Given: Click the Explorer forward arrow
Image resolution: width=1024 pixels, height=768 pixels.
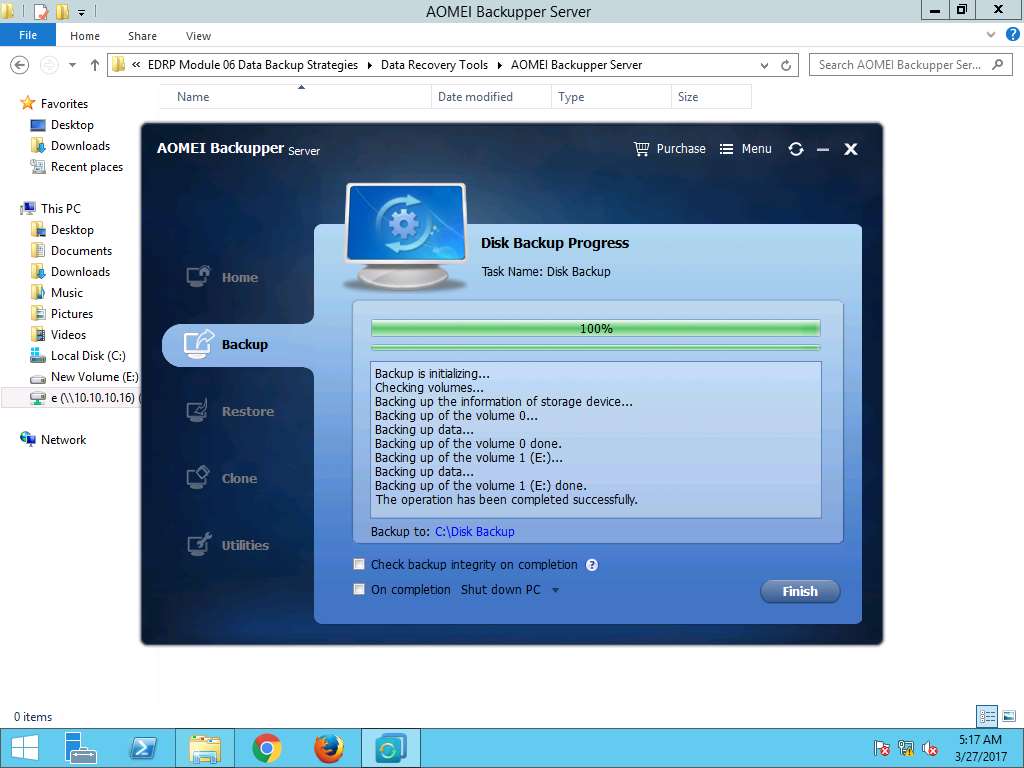Looking at the screenshot, I should 50,65.
